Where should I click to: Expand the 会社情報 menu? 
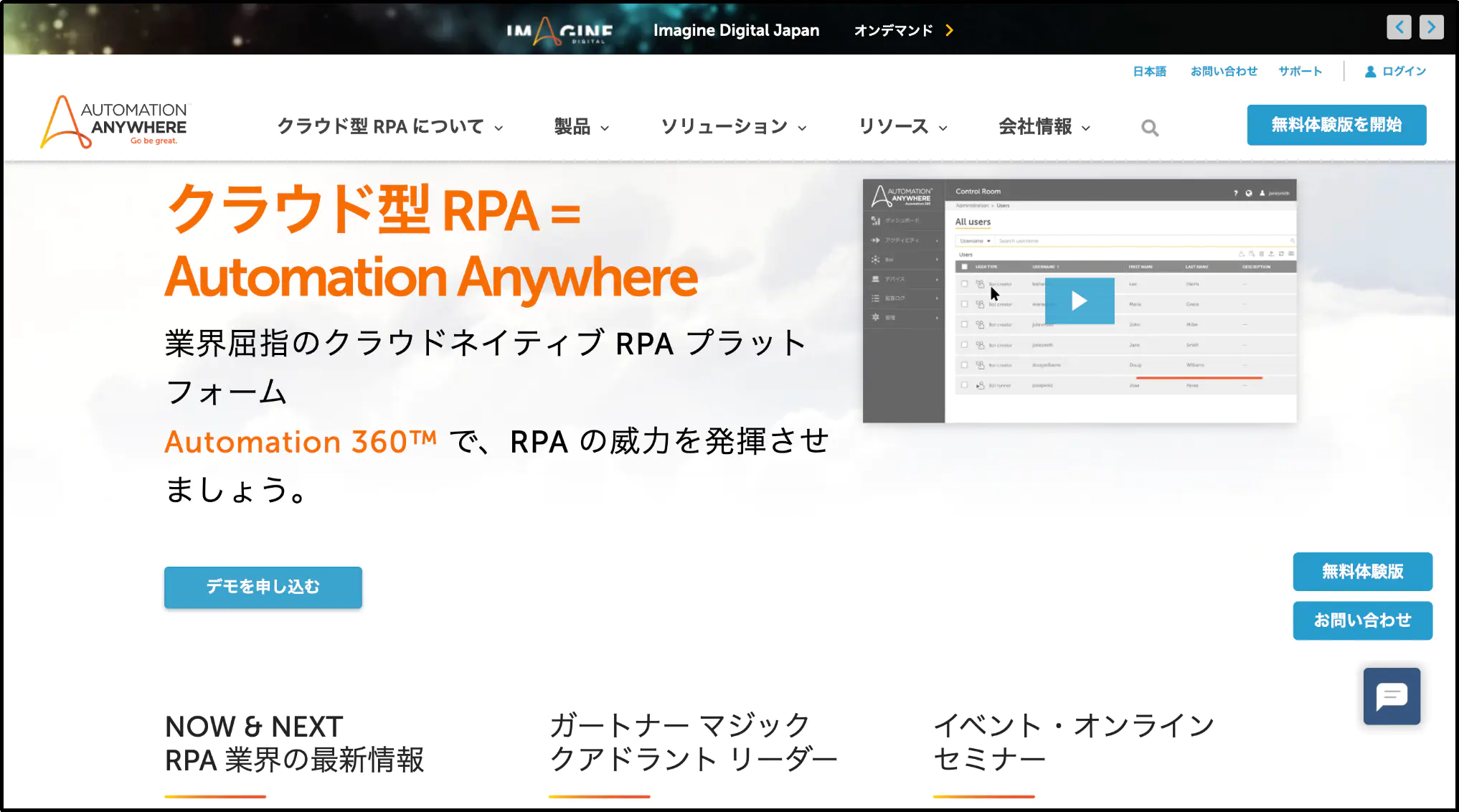point(1044,127)
